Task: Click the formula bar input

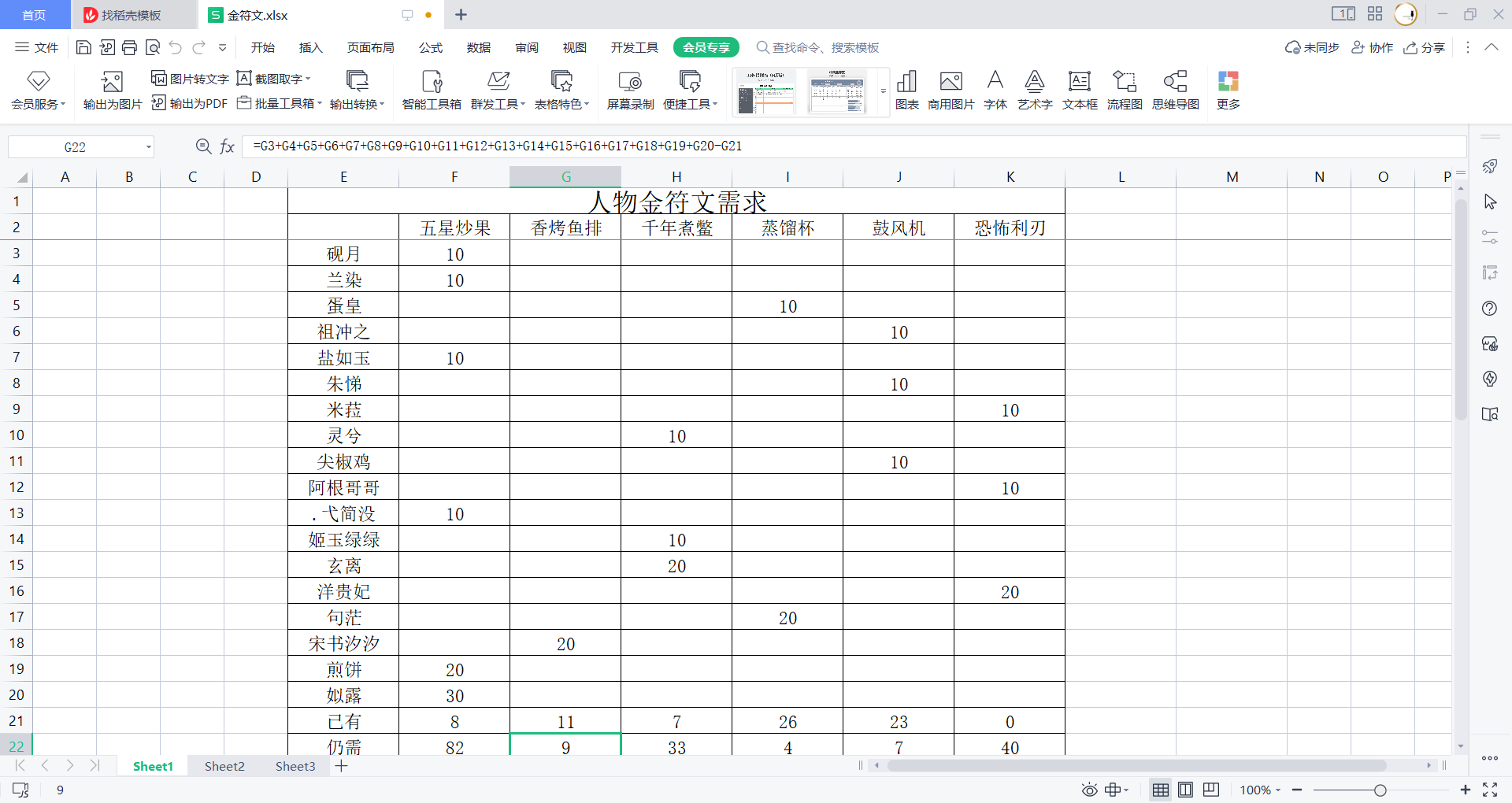Action: (854, 146)
